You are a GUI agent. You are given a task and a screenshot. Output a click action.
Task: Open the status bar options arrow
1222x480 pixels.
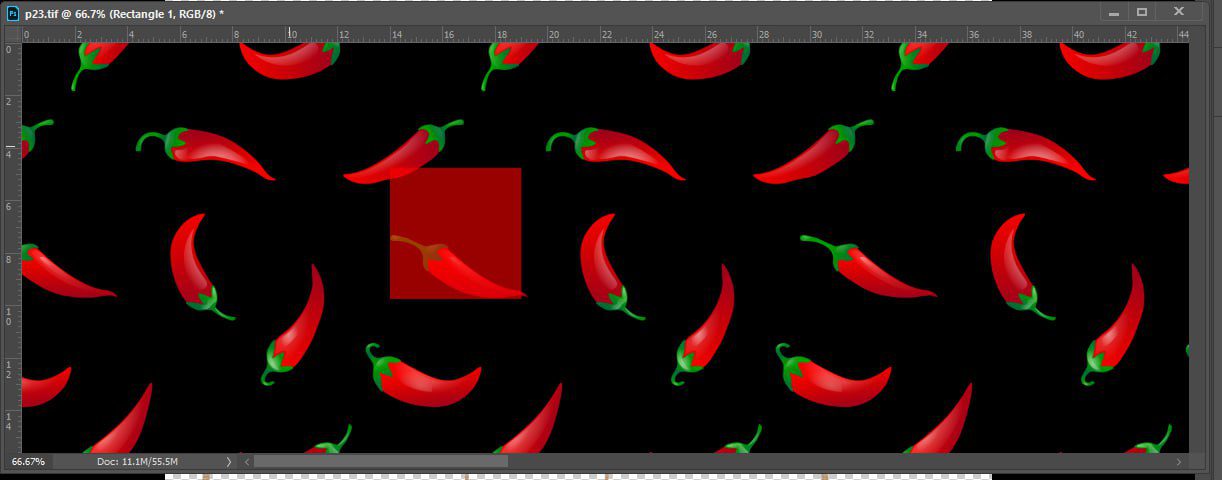coord(229,462)
